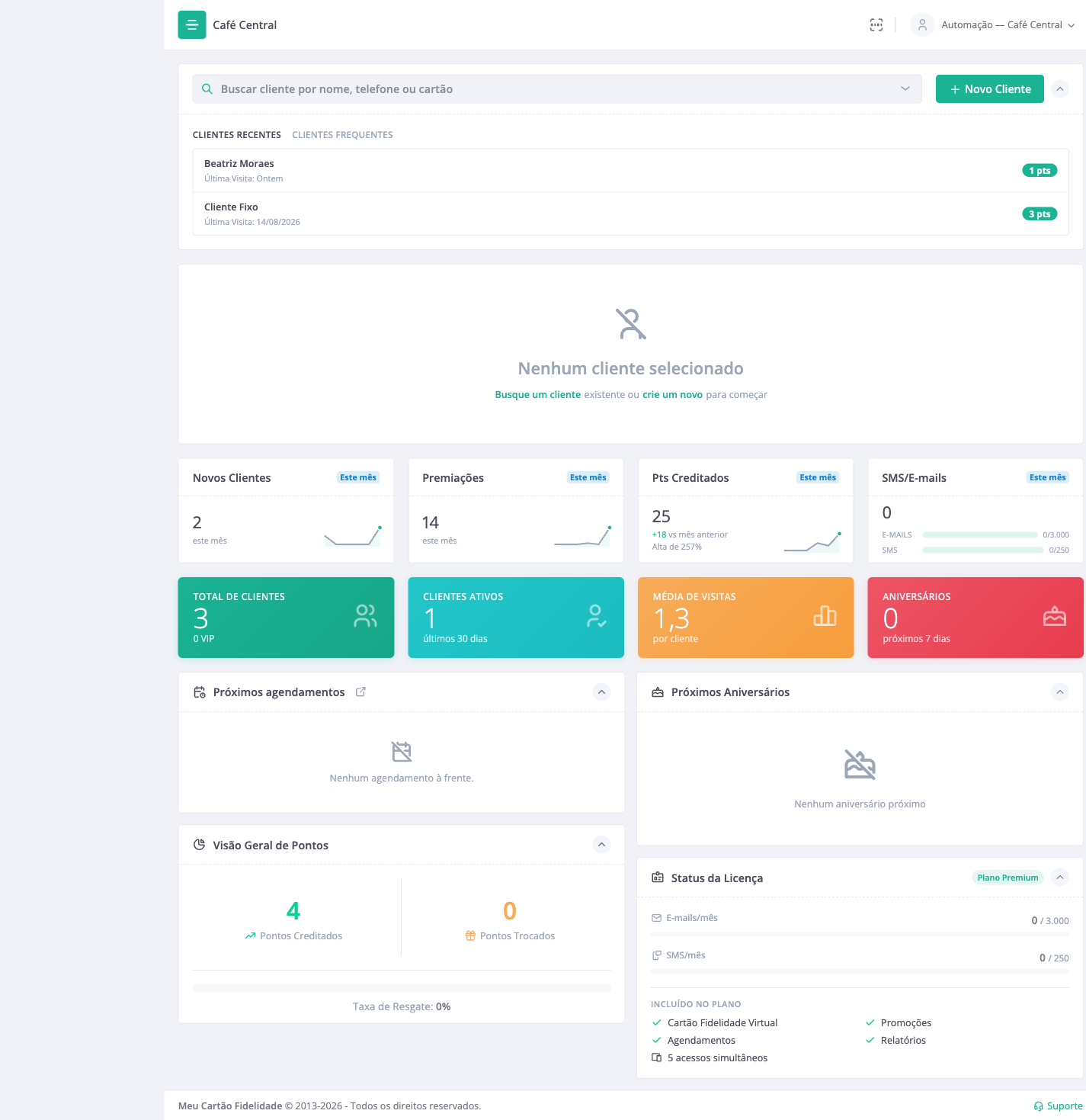The width and height of the screenshot is (1086, 1120).
Task: Expand the client search dropdown arrow
Action: click(x=905, y=89)
